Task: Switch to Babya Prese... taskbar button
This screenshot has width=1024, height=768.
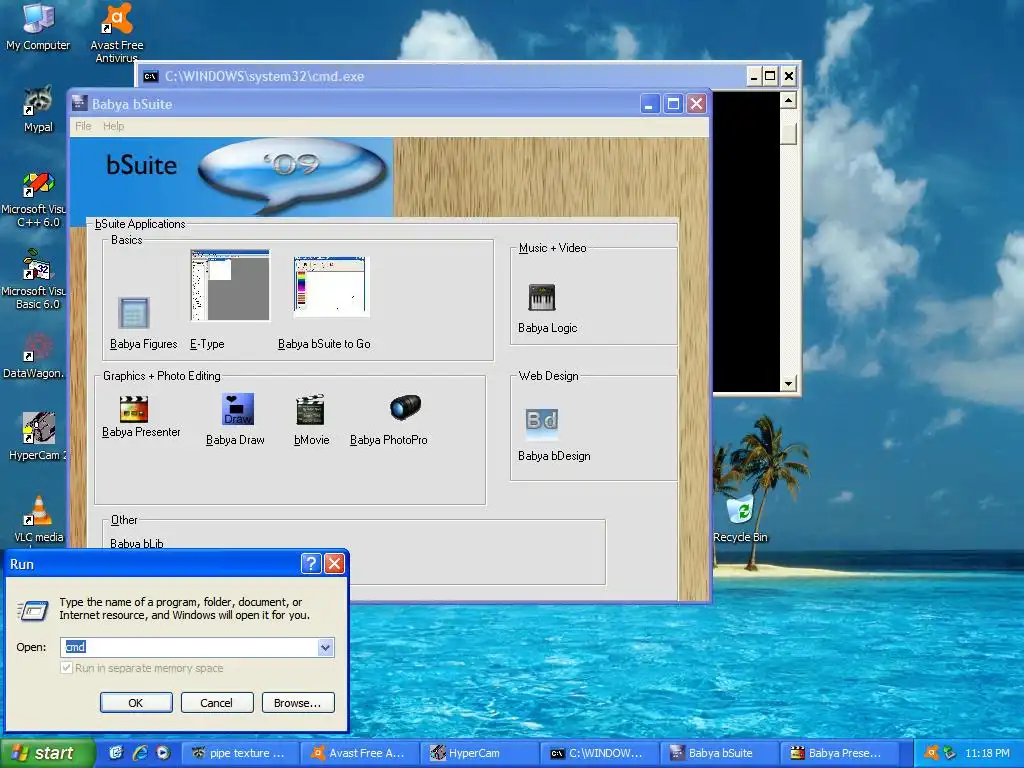Action: (x=839, y=753)
